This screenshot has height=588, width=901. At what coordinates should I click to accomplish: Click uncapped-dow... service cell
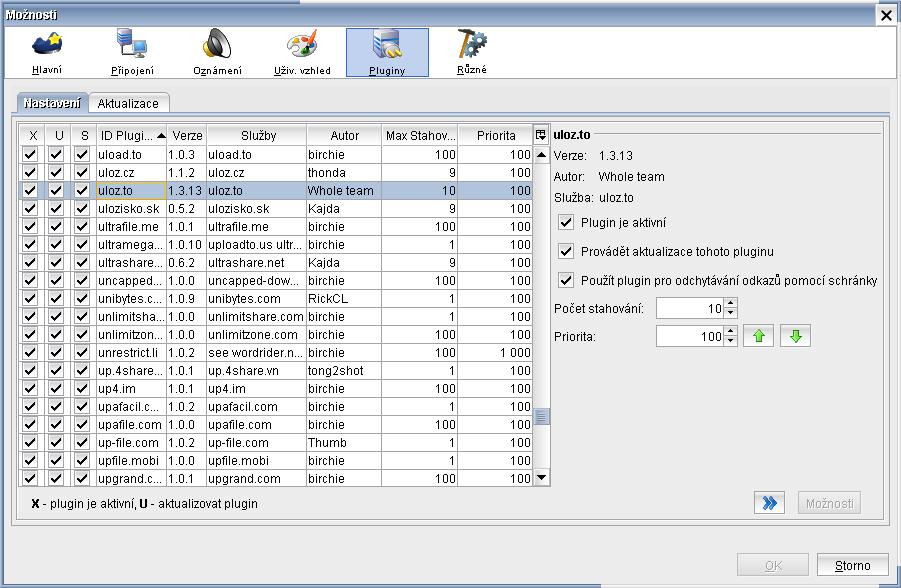click(x=256, y=280)
